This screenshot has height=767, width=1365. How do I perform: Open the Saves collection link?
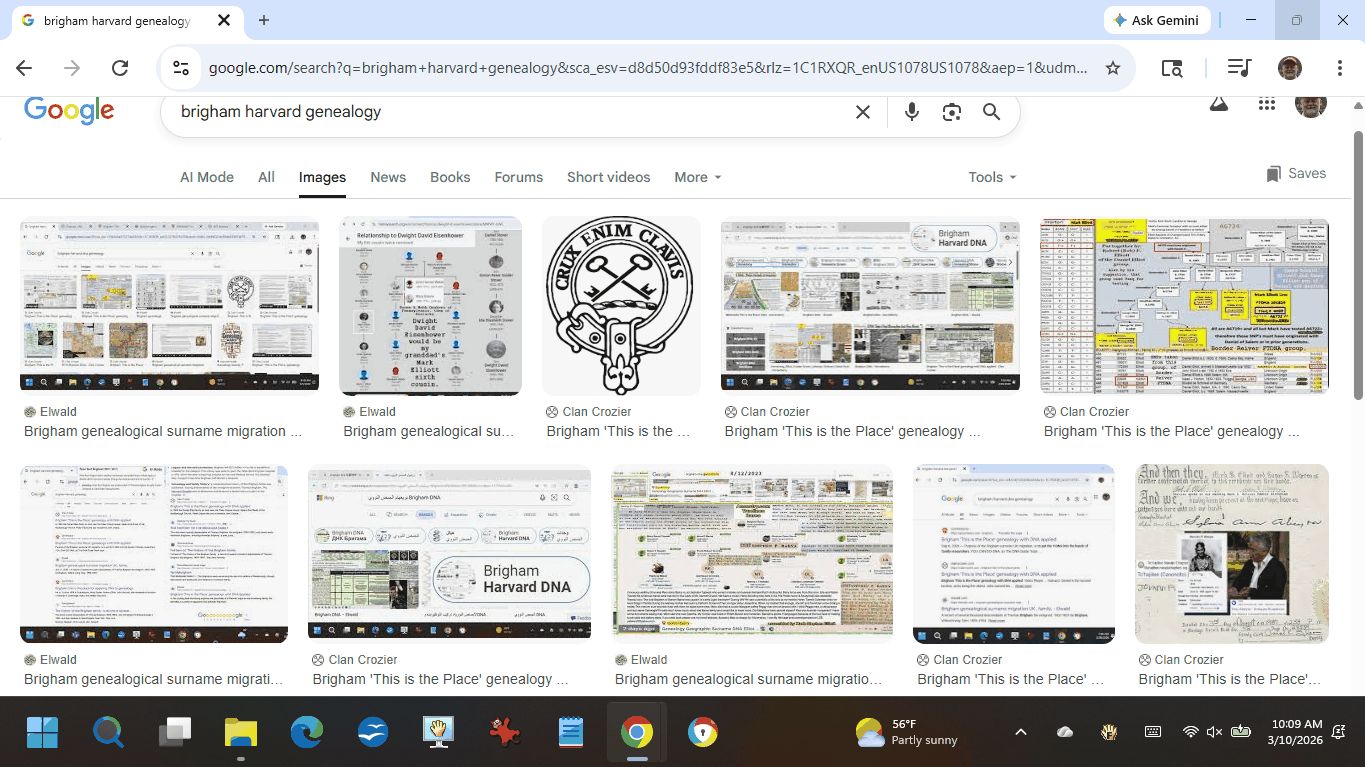[1296, 174]
